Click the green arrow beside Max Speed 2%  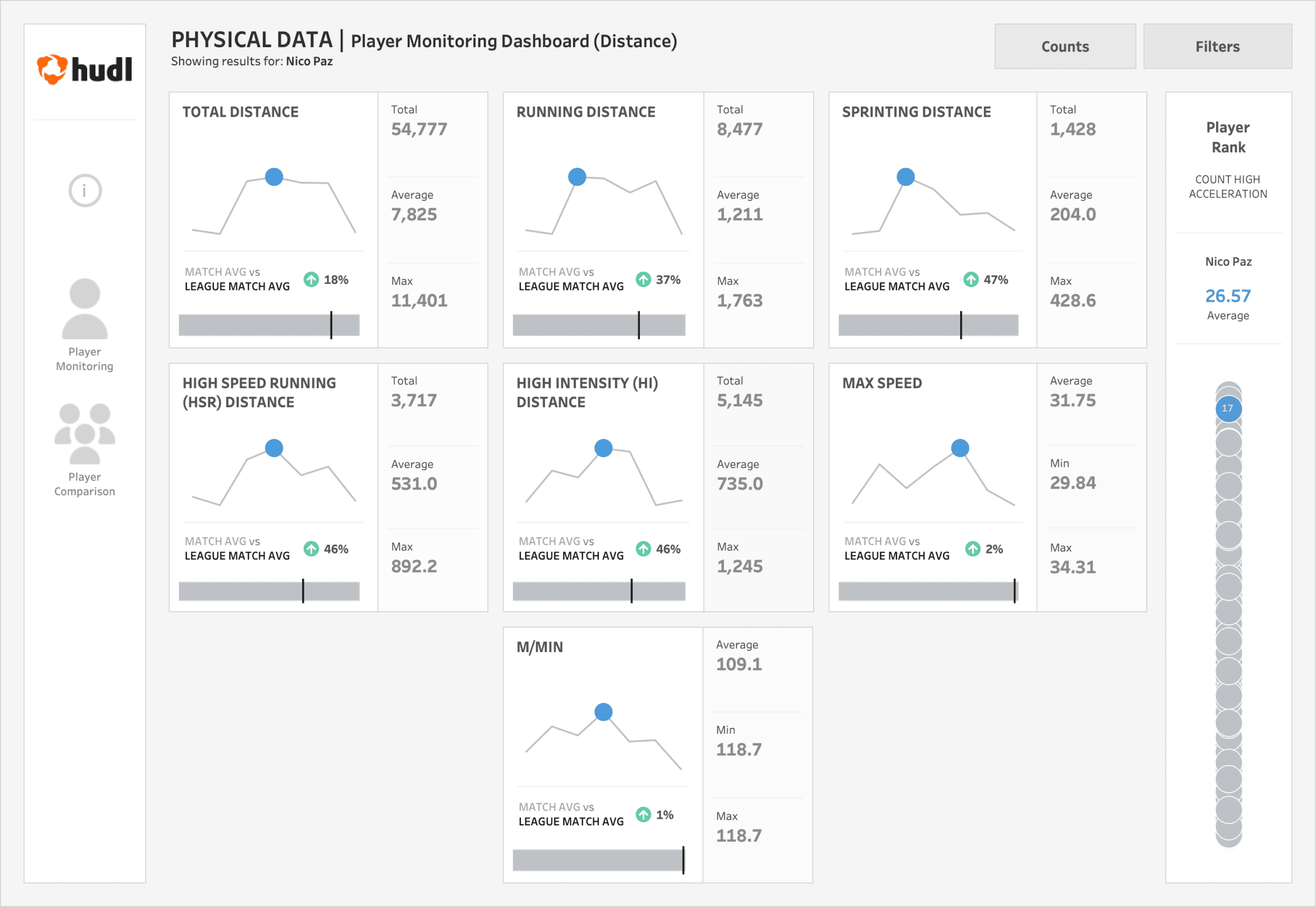point(973,549)
